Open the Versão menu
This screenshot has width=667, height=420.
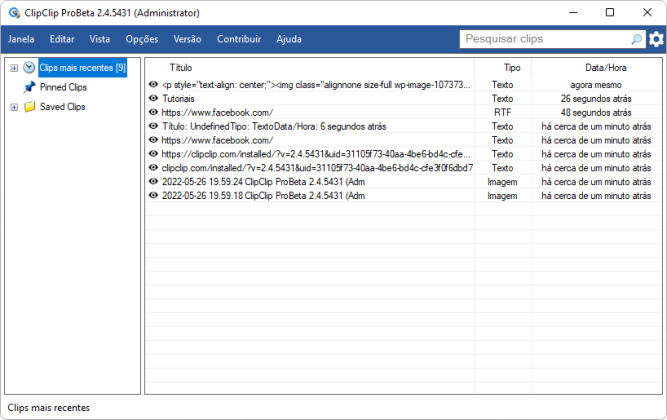pos(187,39)
